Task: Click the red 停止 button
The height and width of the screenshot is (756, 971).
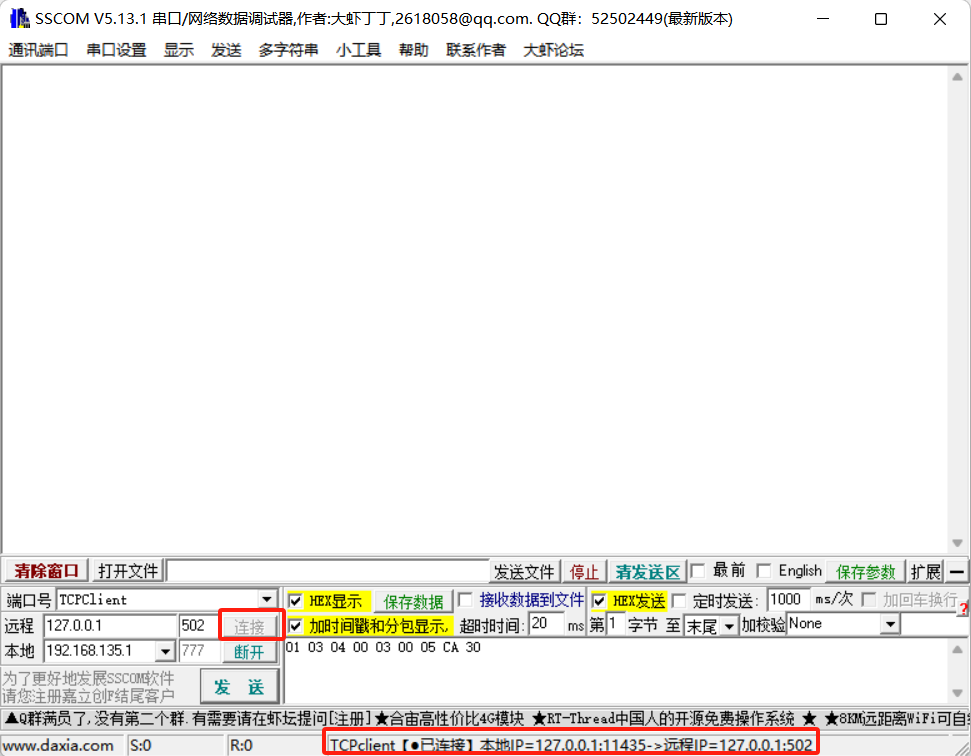Action: (x=584, y=571)
